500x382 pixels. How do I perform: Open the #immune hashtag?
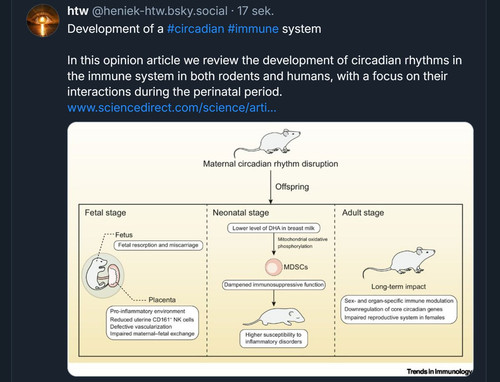click(253, 29)
